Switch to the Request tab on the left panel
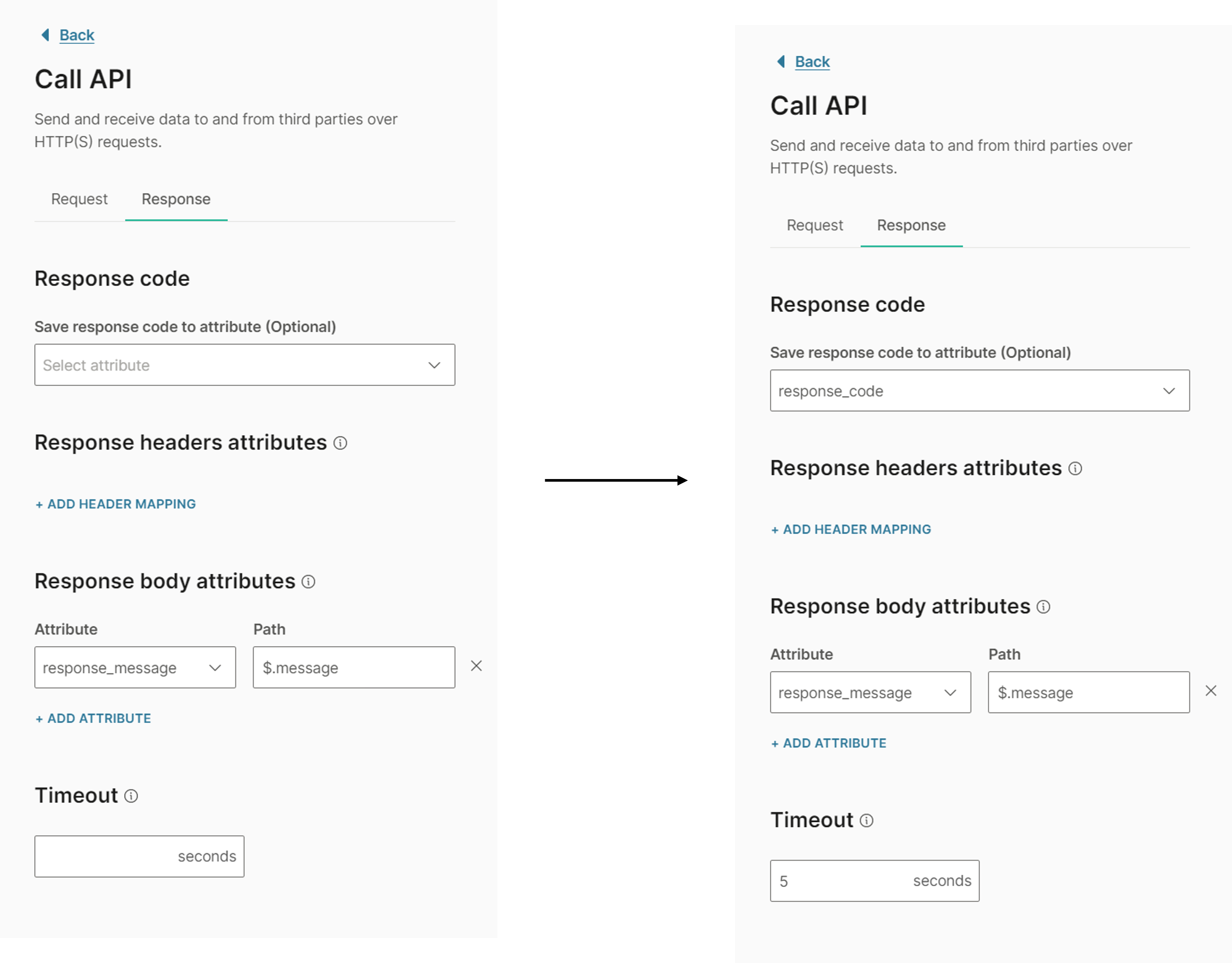This screenshot has width=1232, height=963. pyautogui.click(x=80, y=199)
